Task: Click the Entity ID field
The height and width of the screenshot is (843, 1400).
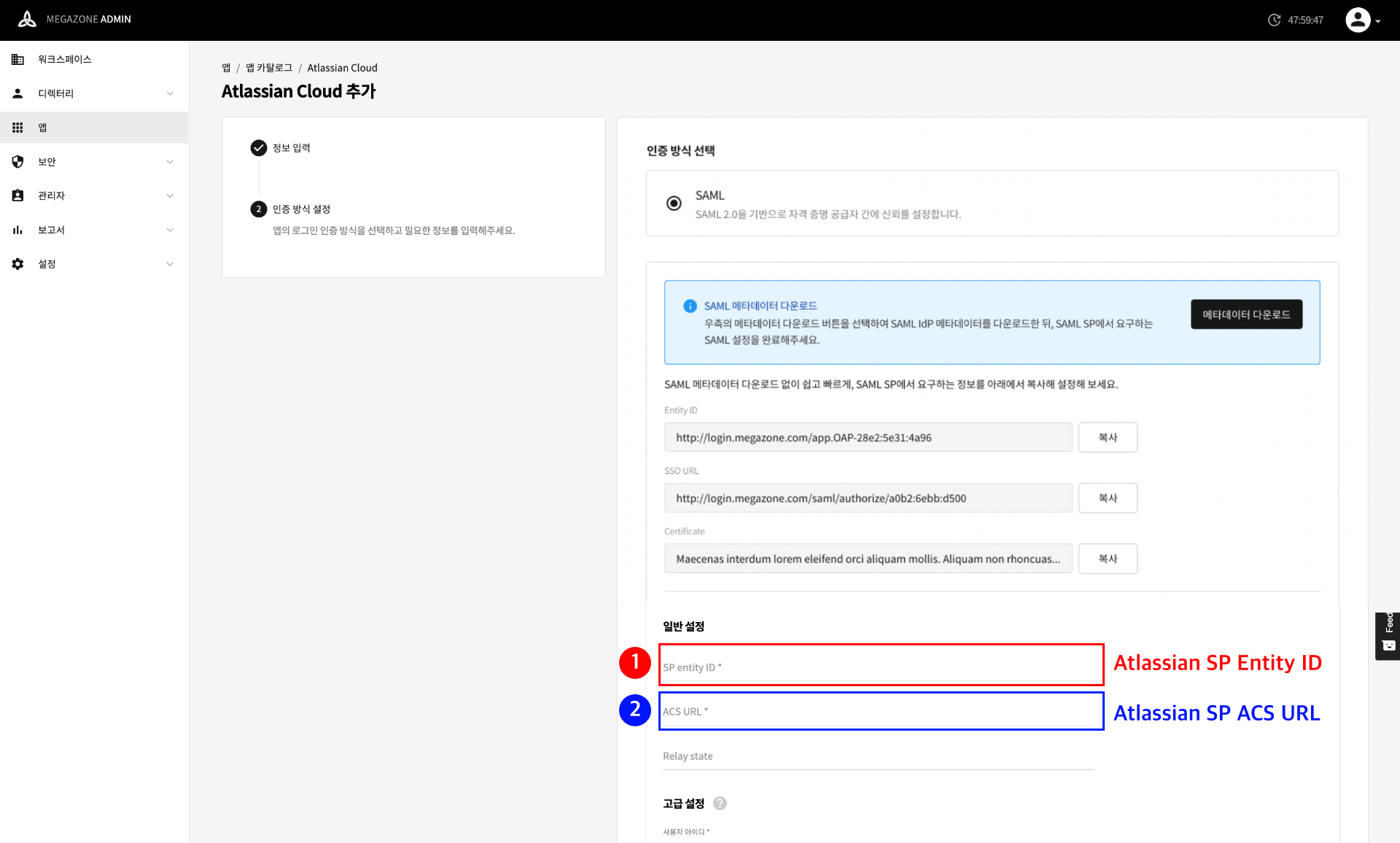Action: coord(868,438)
